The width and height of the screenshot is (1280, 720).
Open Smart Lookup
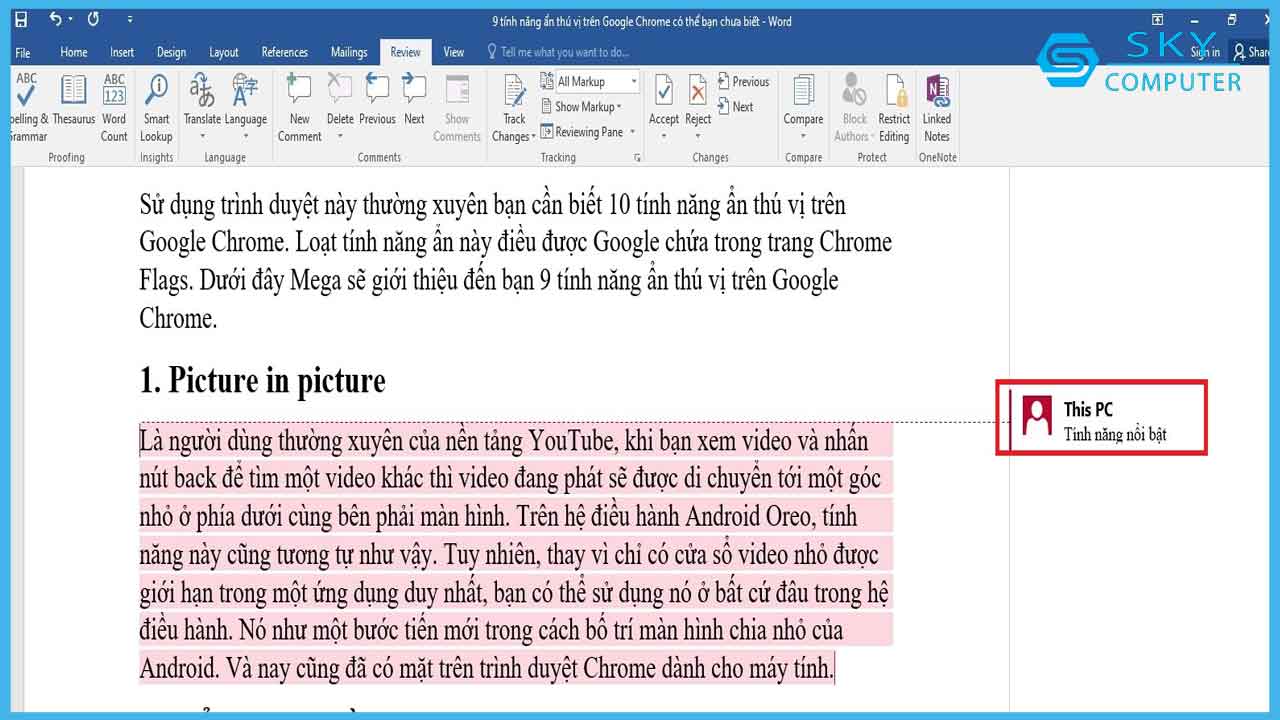[156, 108]
